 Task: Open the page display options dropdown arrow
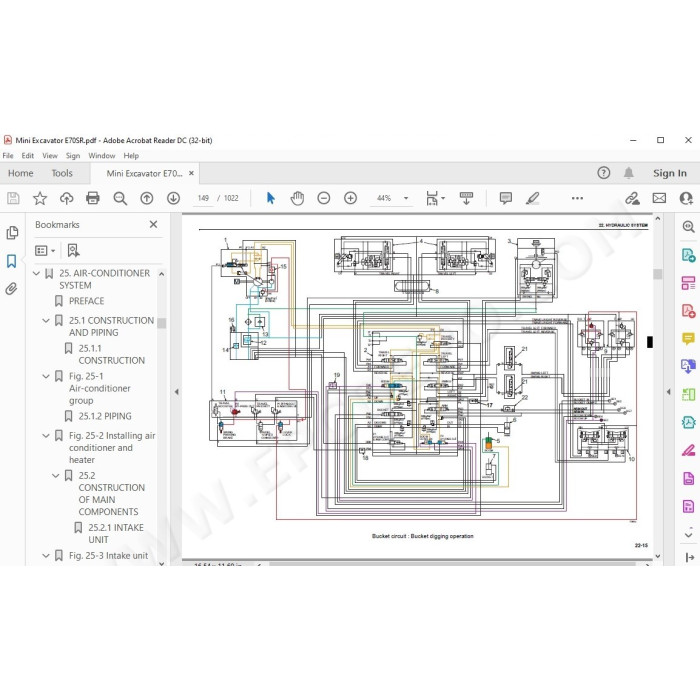(x=443, y=198)
